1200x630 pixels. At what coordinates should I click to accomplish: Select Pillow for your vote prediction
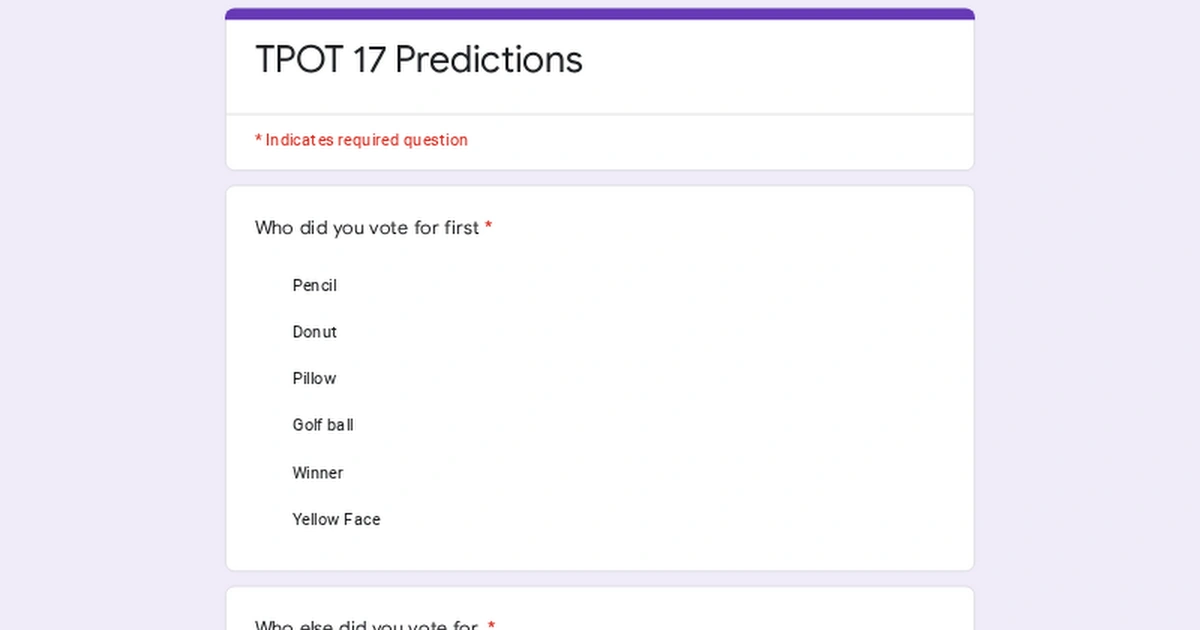(x=313, y=378)
